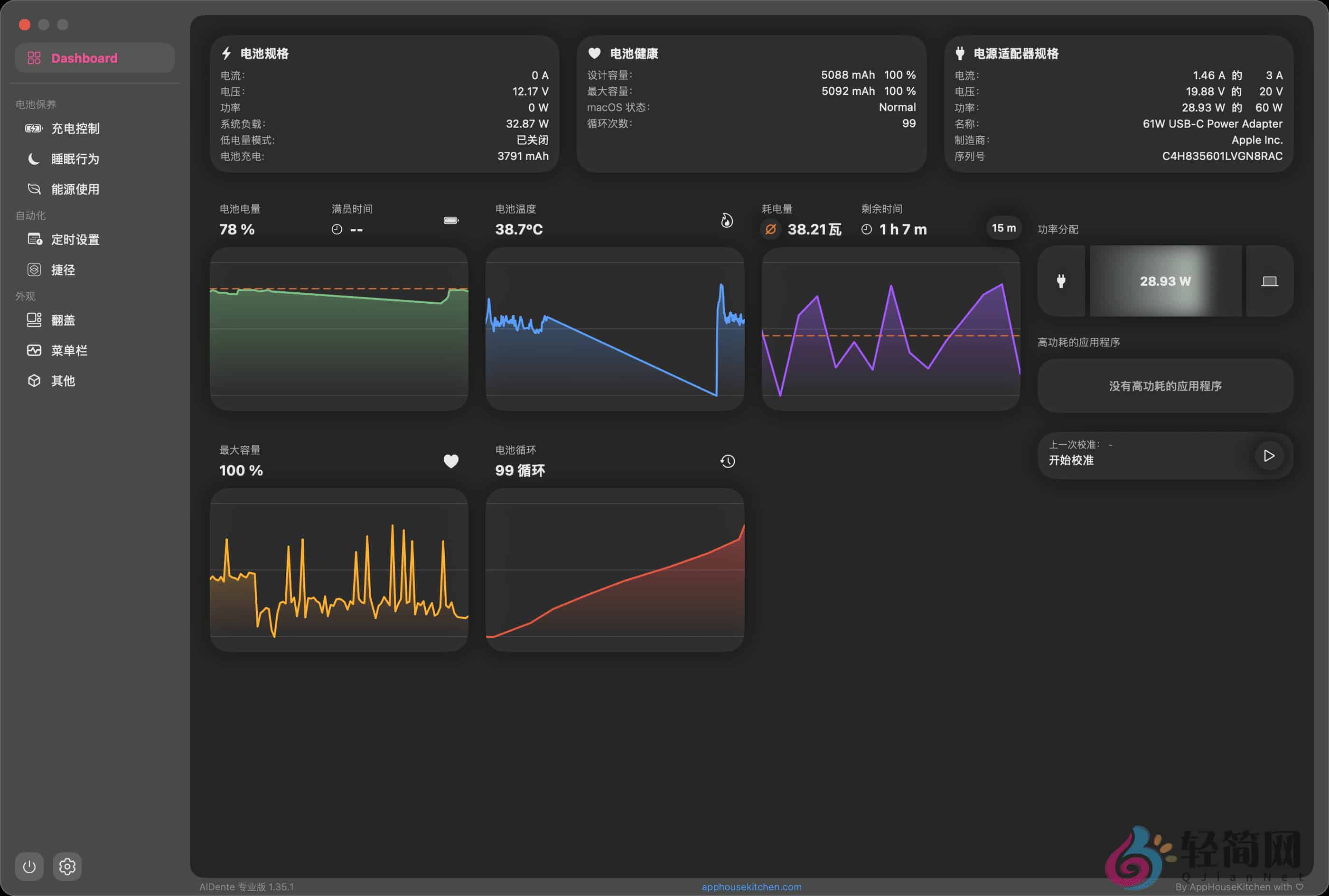
Task: Select 捷径 in the sidebar
Action: (63, 270)
